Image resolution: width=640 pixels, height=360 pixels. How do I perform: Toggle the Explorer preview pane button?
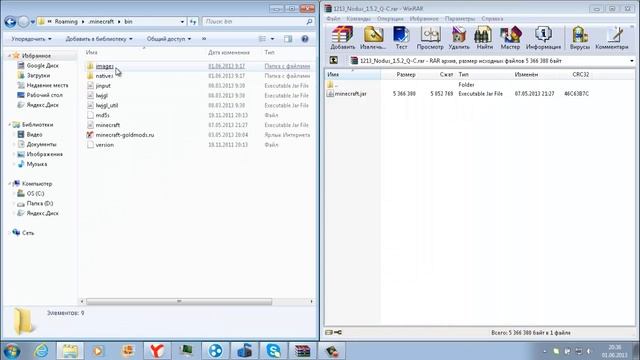[288, 39]
